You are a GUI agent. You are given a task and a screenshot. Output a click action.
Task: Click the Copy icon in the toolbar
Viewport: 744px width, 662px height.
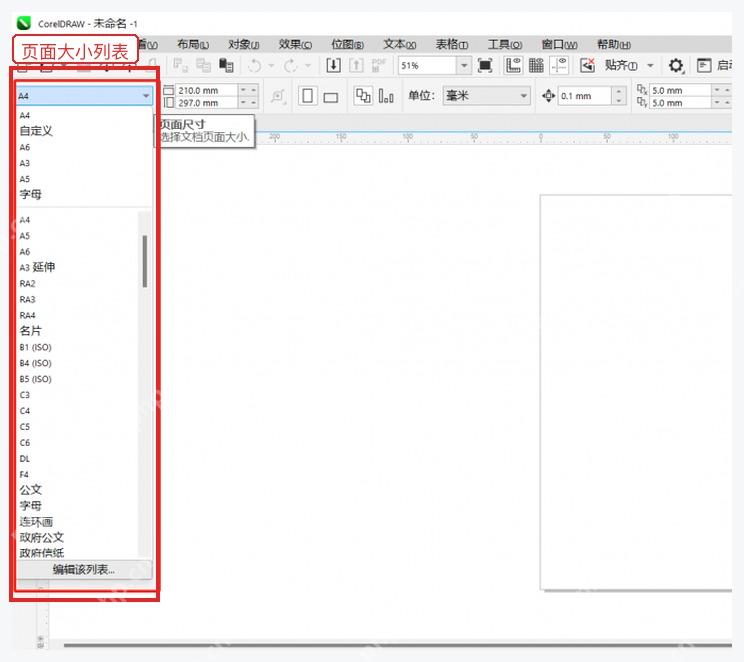(x=204, y=65)
